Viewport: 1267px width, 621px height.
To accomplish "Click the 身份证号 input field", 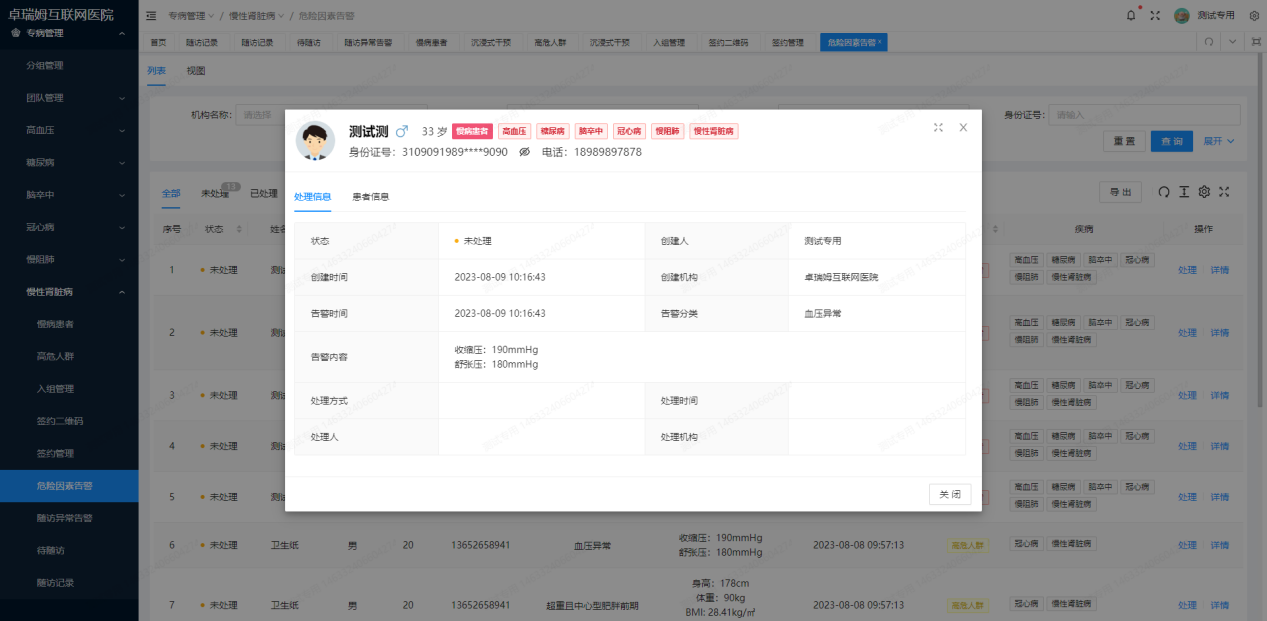I will [x=1143, y=114].
